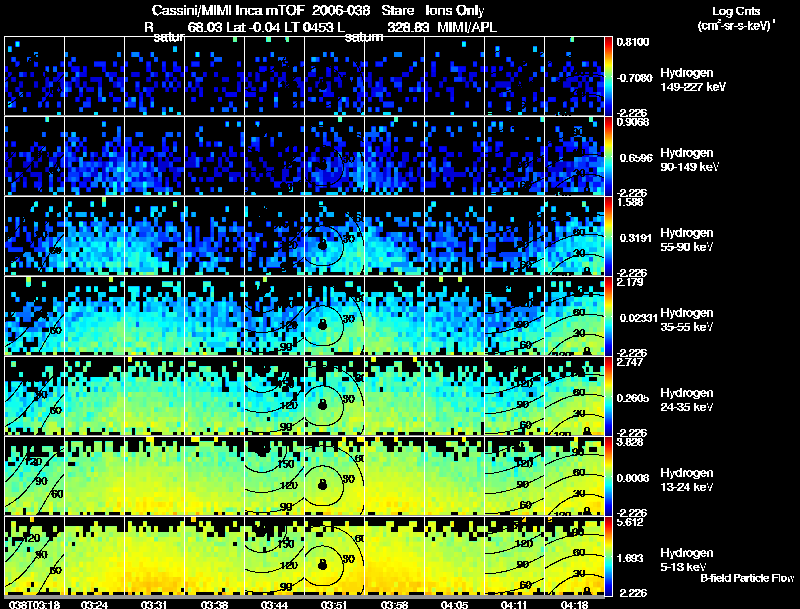Image resolution: width=800 pixels, height=609 pixels.
Task: Click the Hydrogen 5-13 keV row label
Action: (687, 560)
